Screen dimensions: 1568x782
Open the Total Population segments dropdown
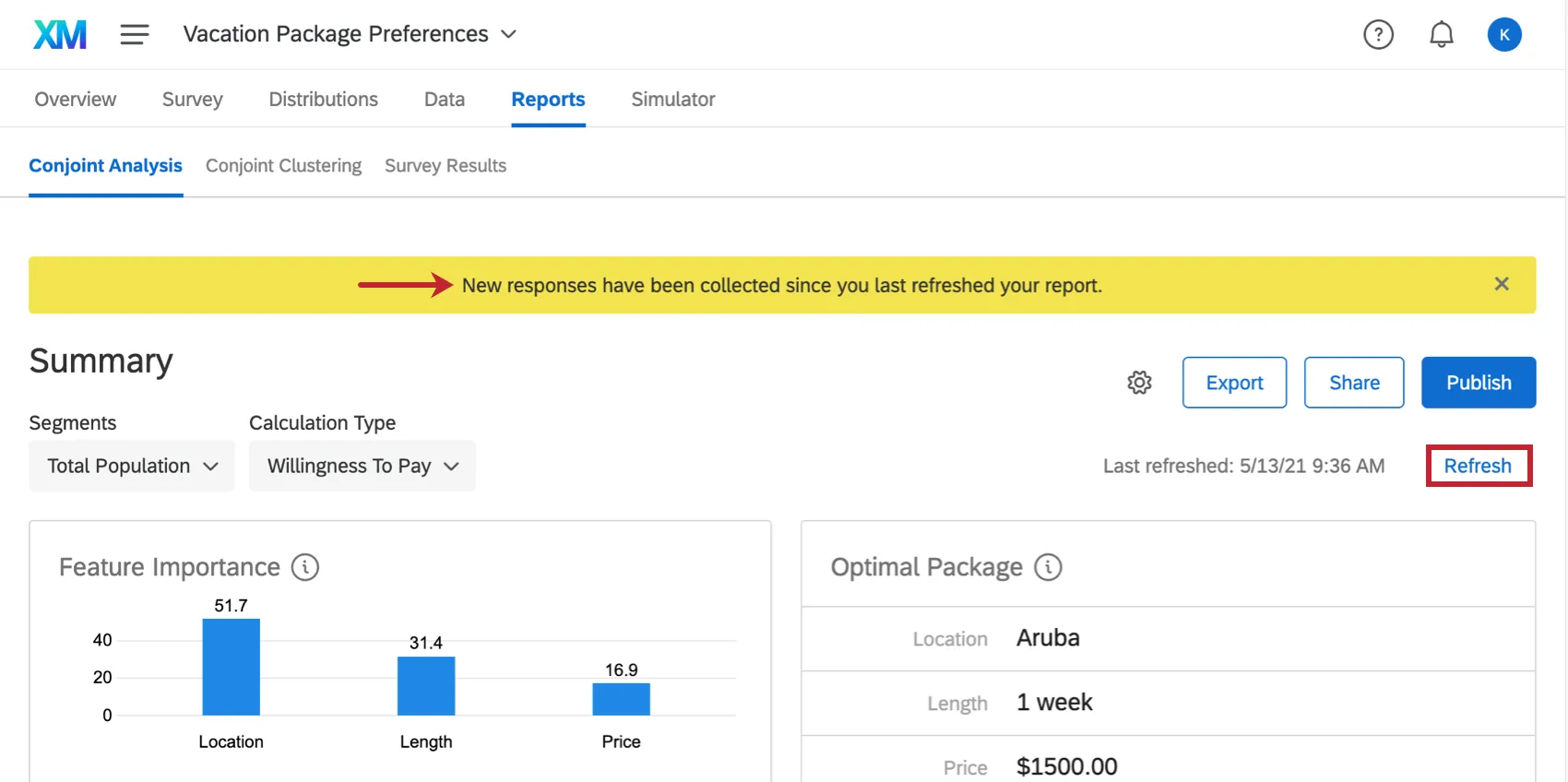(x=132, y=467)
